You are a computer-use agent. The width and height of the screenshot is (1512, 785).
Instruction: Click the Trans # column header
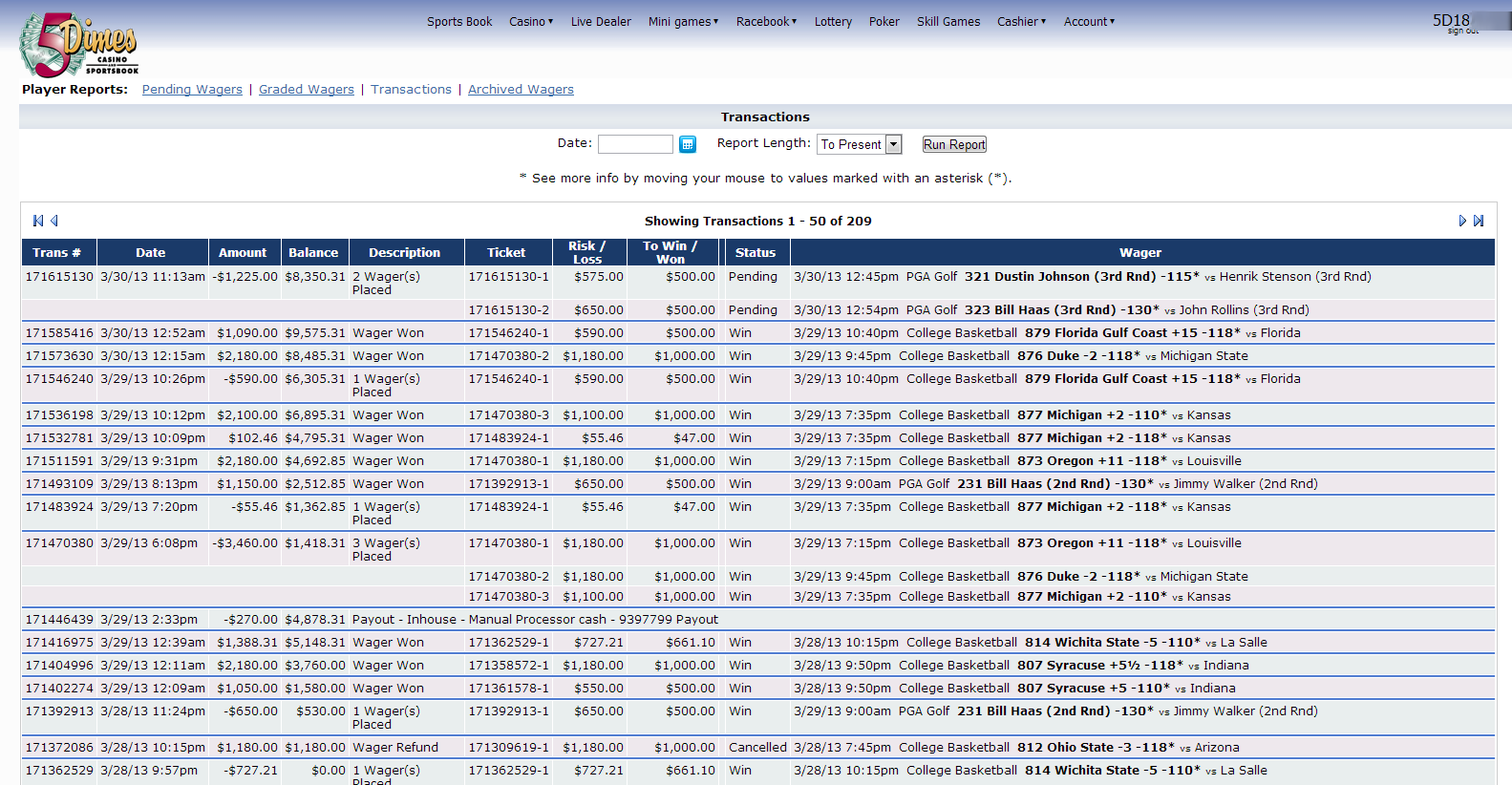tap(57, 252)
